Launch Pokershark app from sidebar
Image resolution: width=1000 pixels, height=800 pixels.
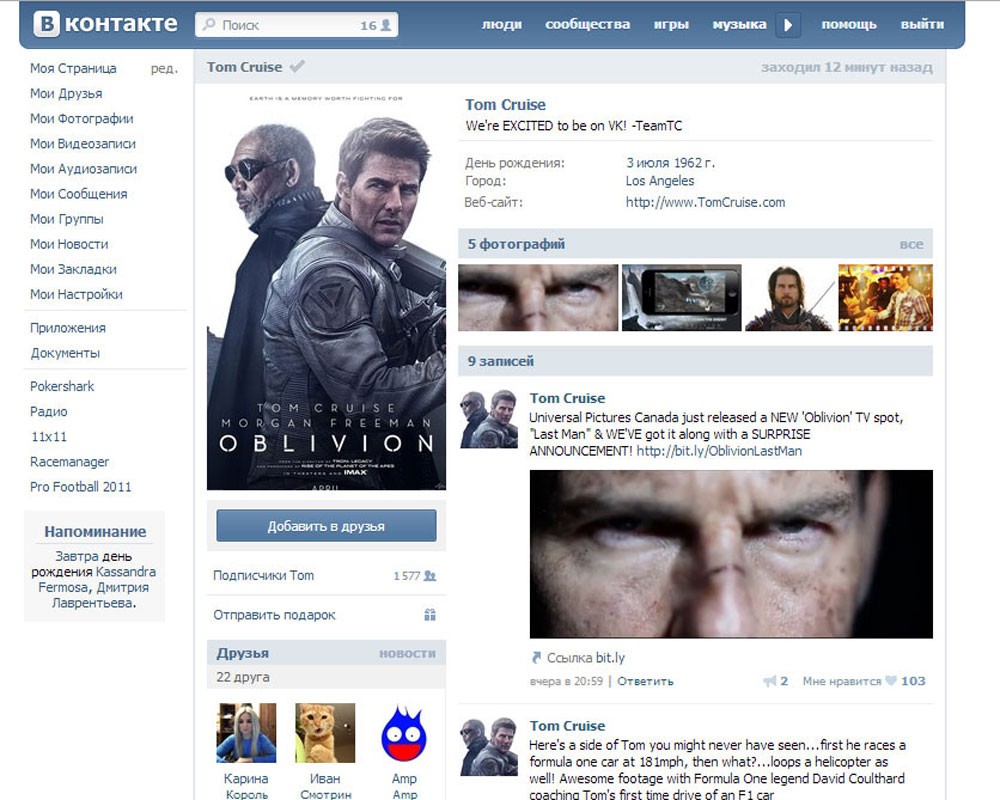click(x=62, y=386)
